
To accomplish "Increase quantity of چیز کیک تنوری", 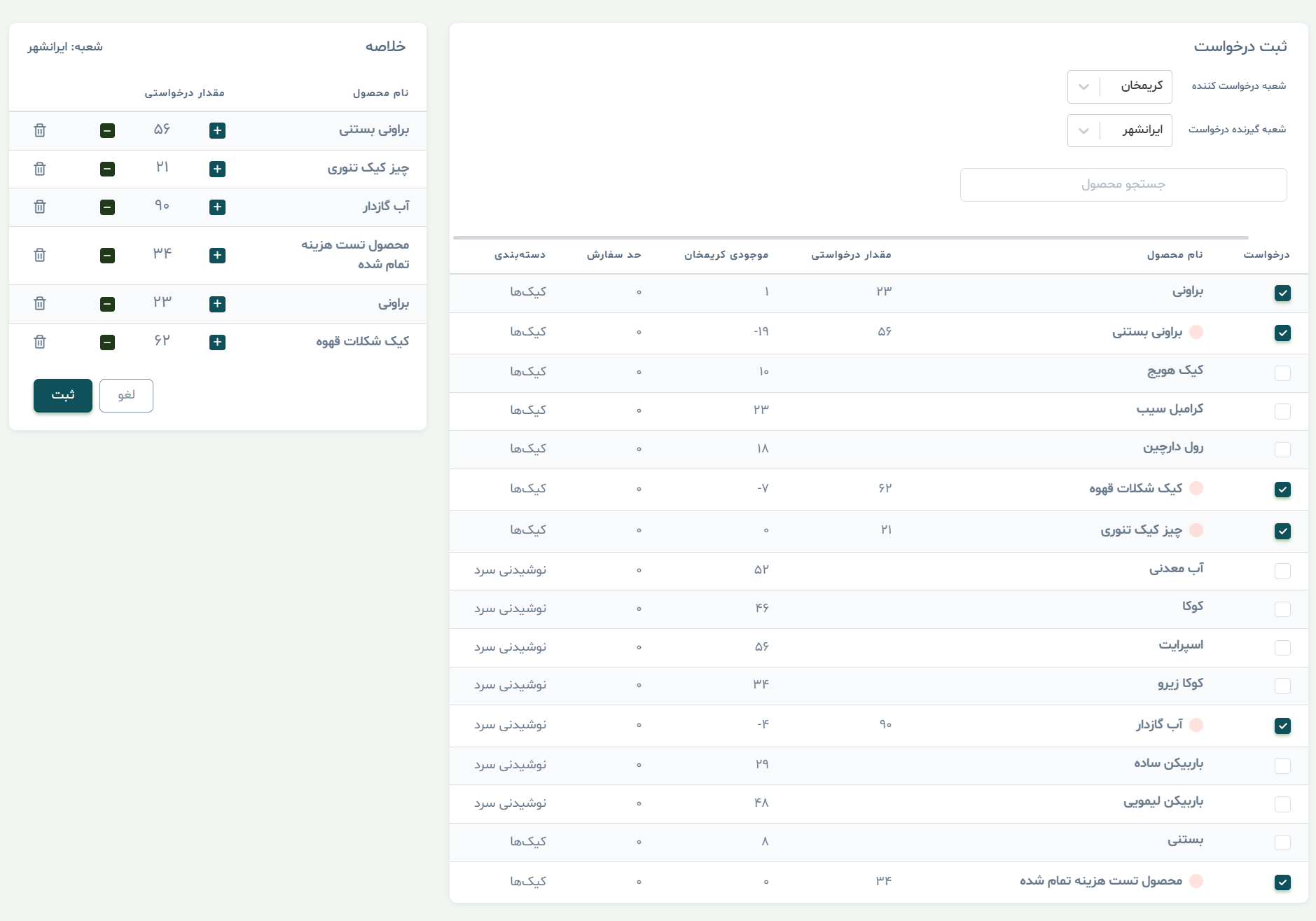I will tap(217, 169).
